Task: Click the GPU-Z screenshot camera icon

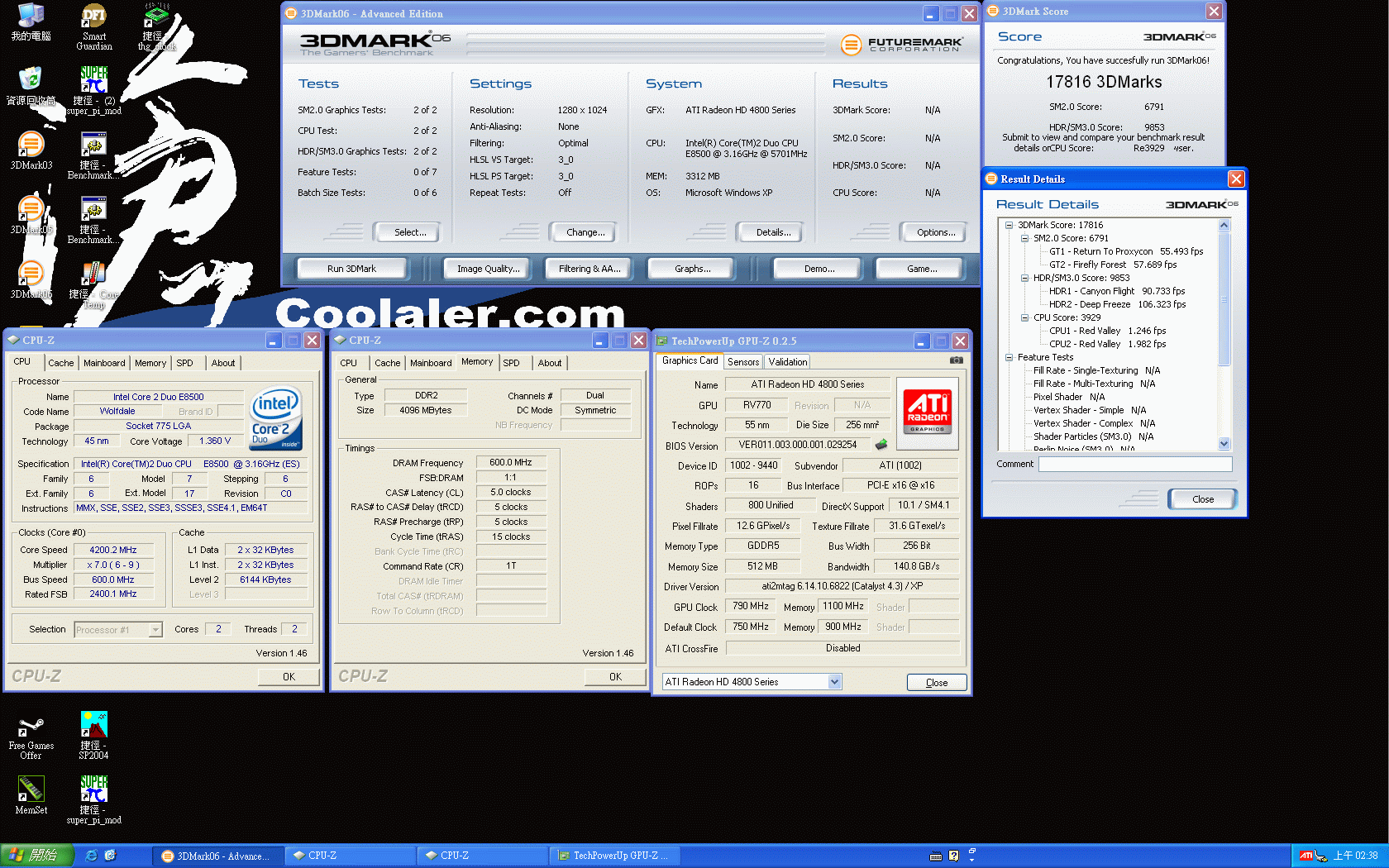Action: [x=956, y=360]
